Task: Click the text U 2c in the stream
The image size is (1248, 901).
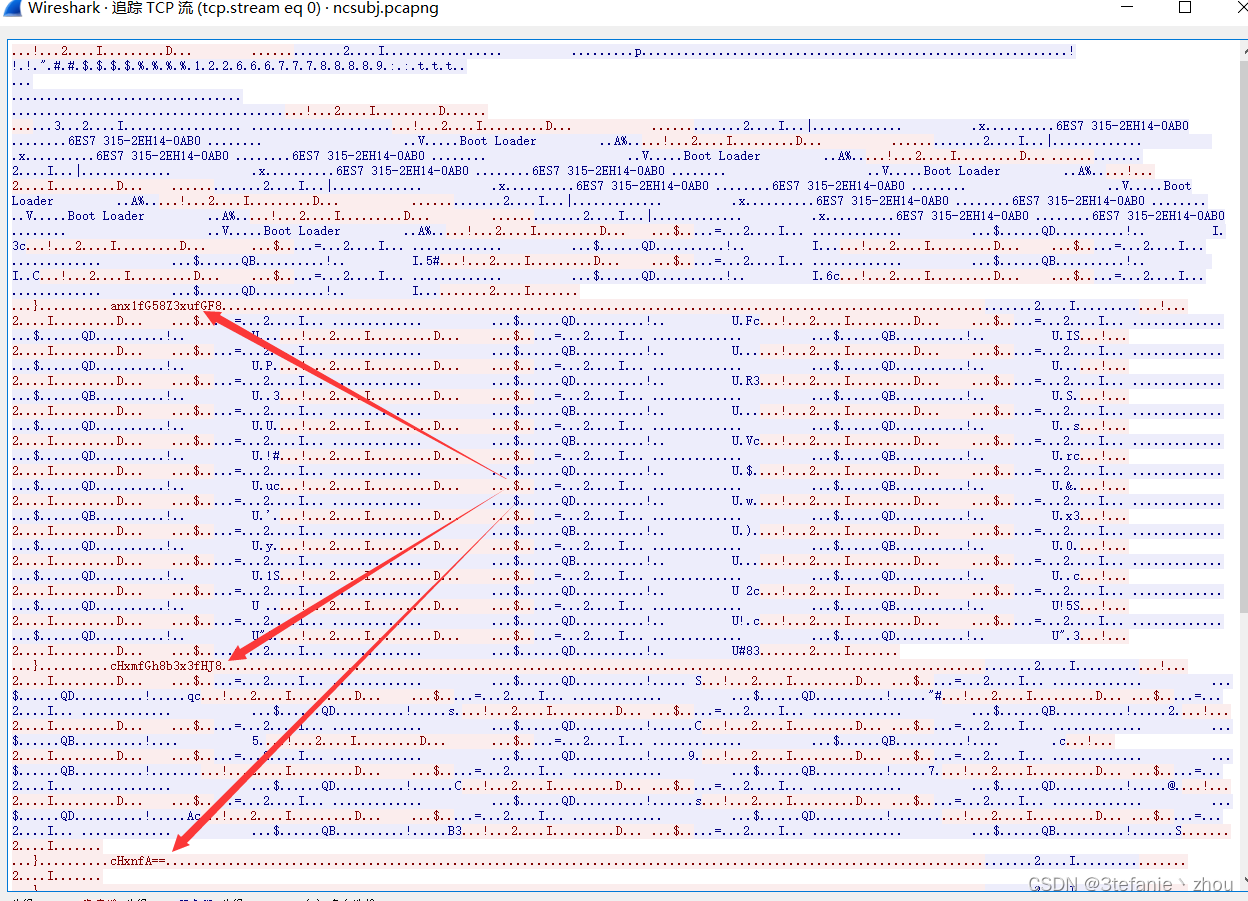Action: [746, 591]
